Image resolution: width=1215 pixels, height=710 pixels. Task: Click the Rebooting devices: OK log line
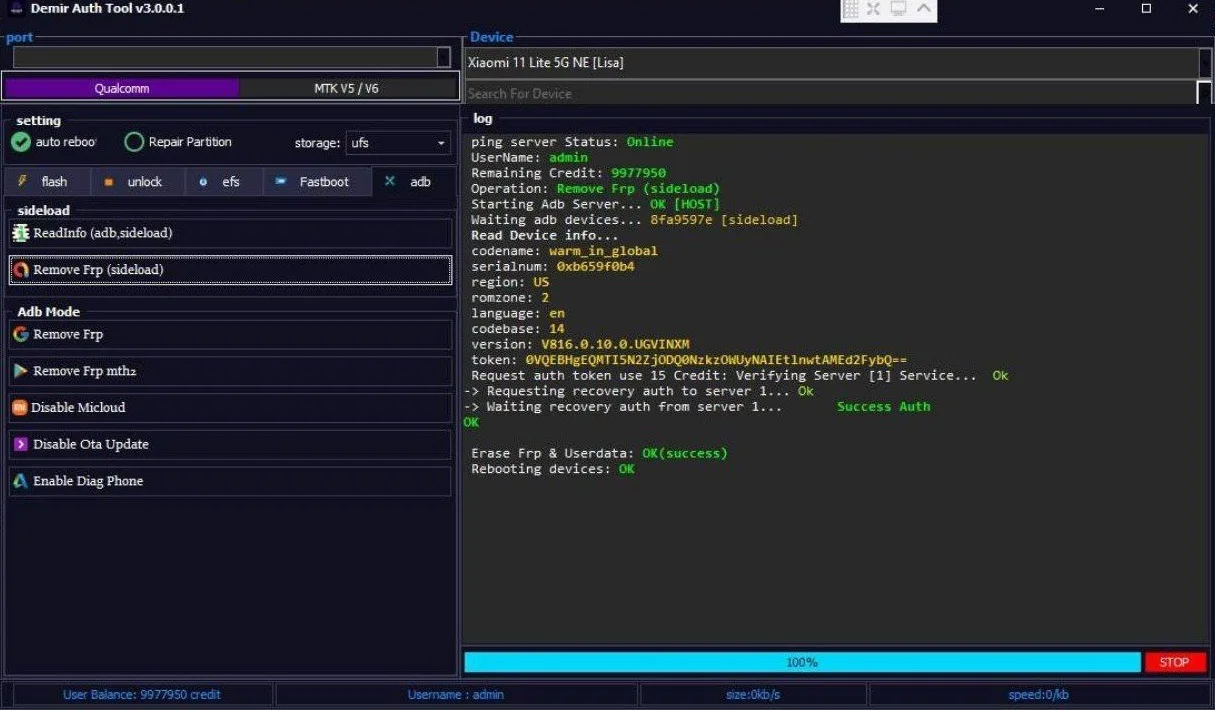(x=553, y=469)
